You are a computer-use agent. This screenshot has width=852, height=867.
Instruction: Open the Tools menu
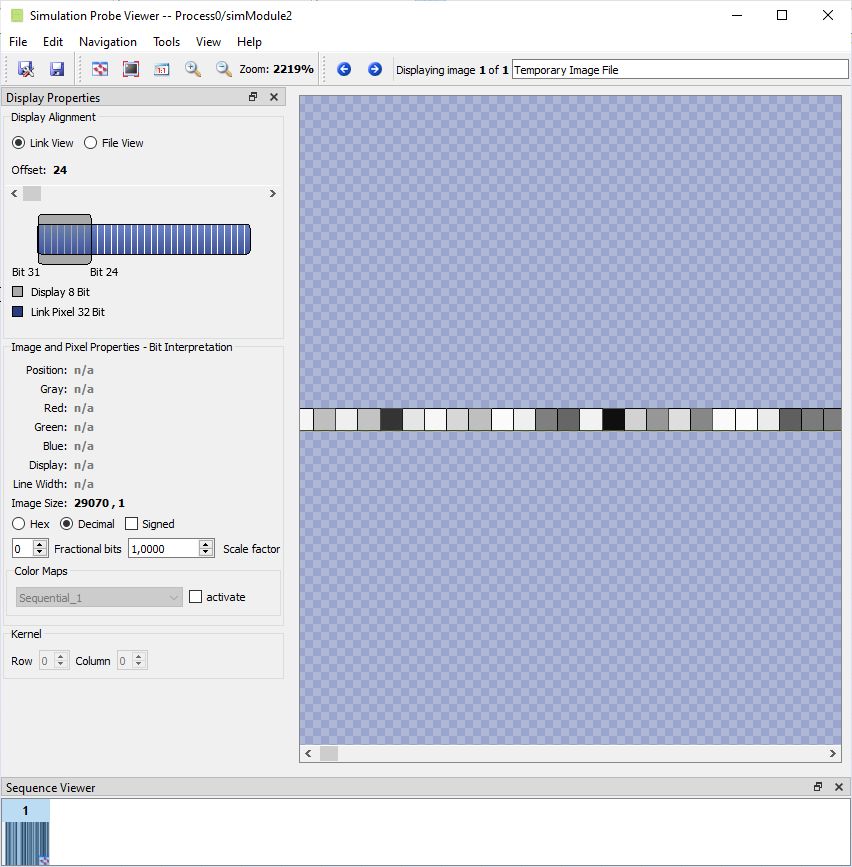coord(166,41)
